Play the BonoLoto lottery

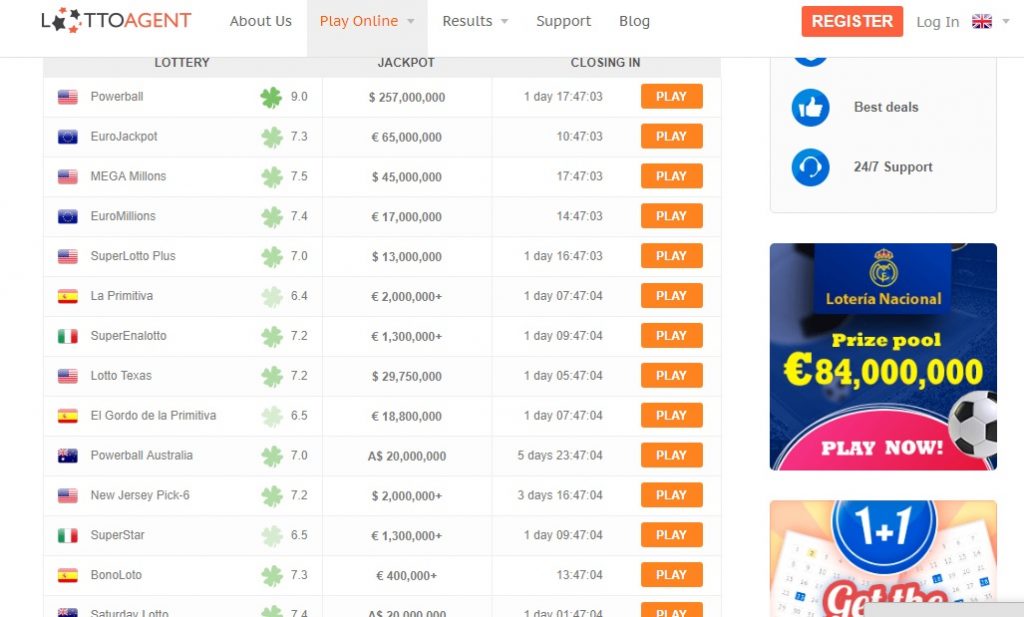pyautogui.click(x=671, y=574)
